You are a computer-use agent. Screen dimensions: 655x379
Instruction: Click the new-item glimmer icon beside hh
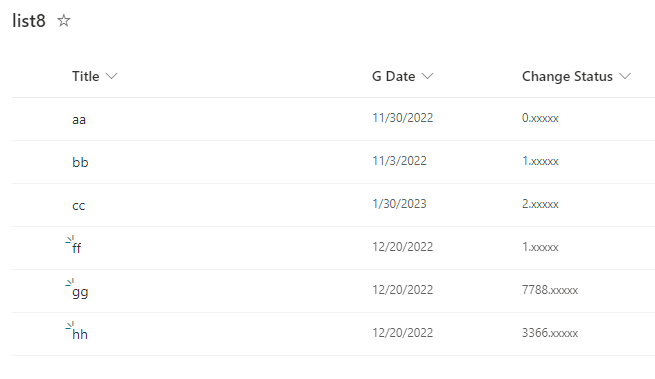pos(70,326)
